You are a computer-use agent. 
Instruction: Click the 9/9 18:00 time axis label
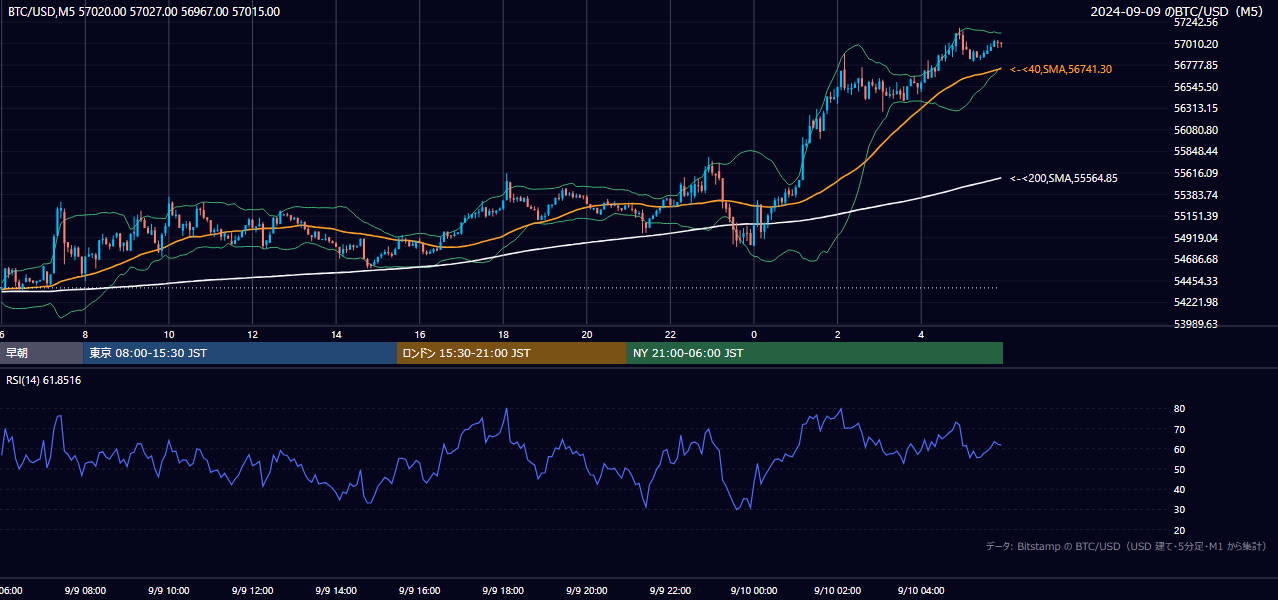pos(503,591)
